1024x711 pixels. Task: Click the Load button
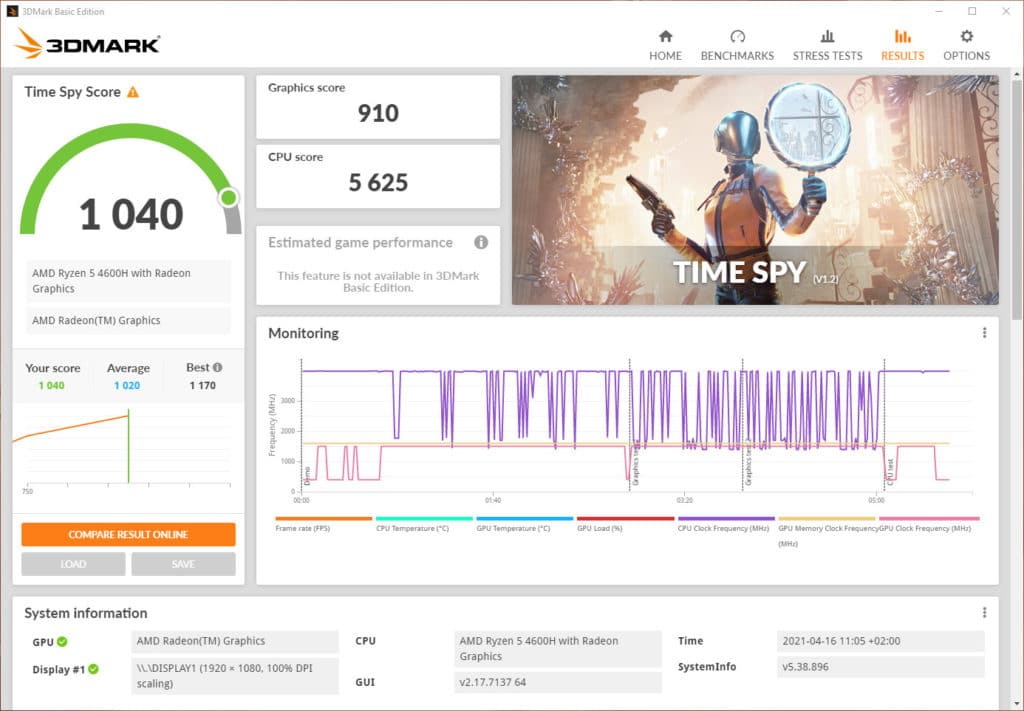tap(73, 564)
